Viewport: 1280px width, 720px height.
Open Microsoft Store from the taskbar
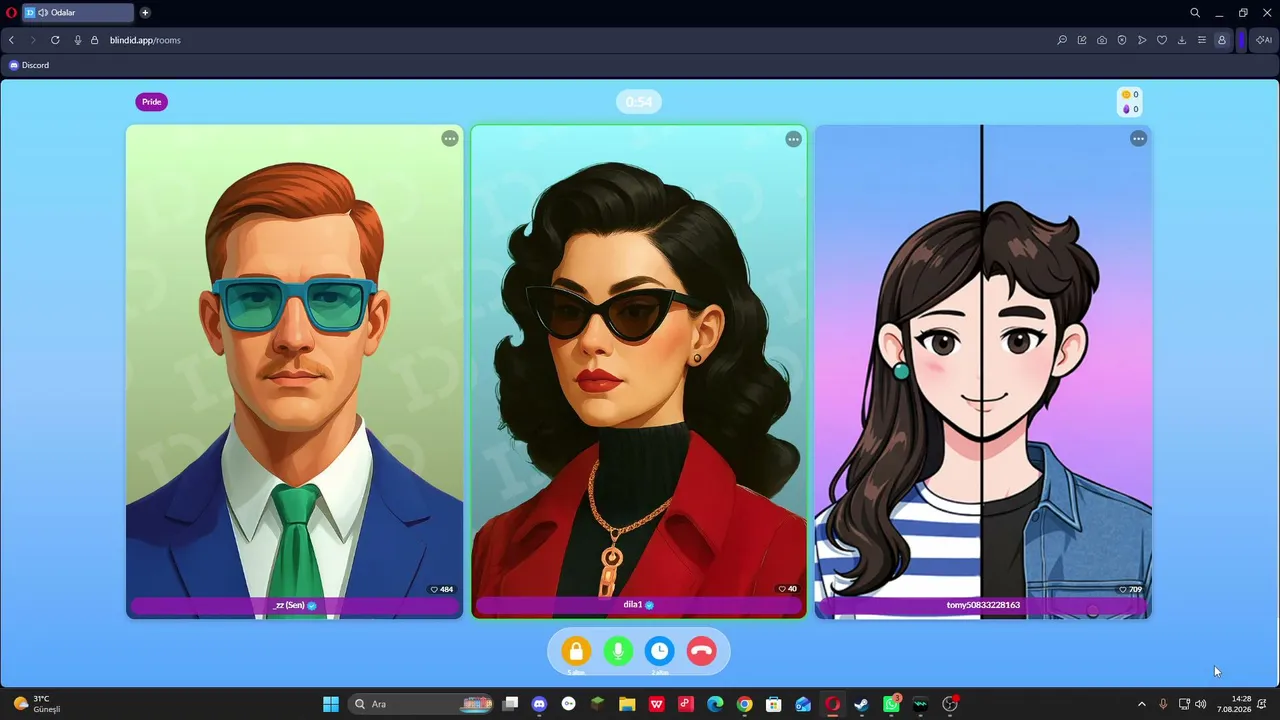pyautogui.click(x=773, y=704)
